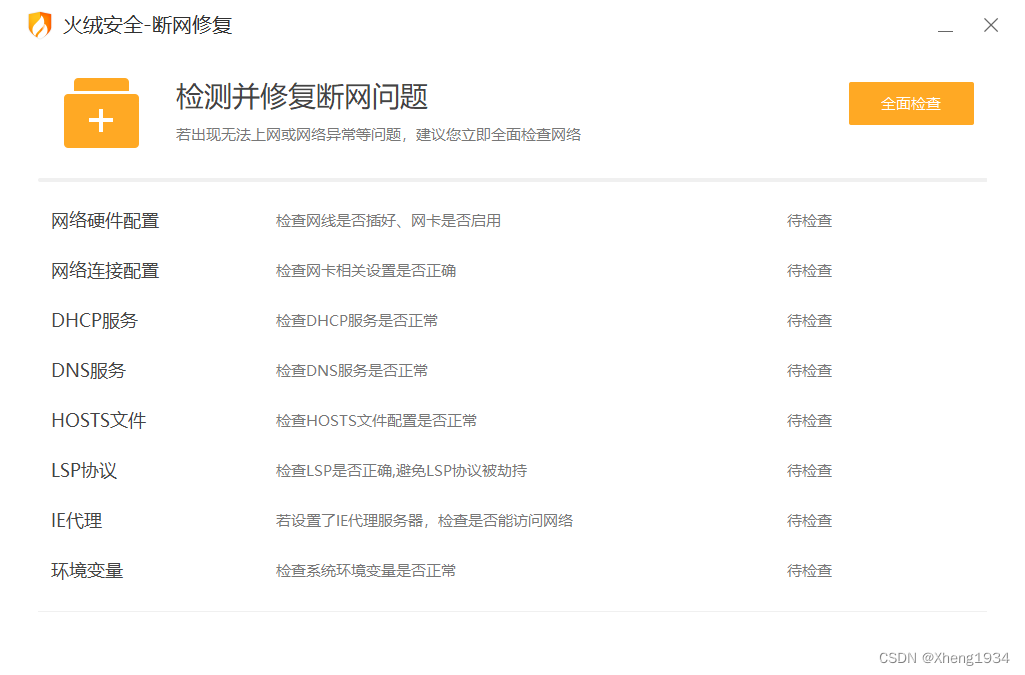The height and width of the screenshot is (675, 1025).
Task: Click the 全面检查 button
Action: 911,103
